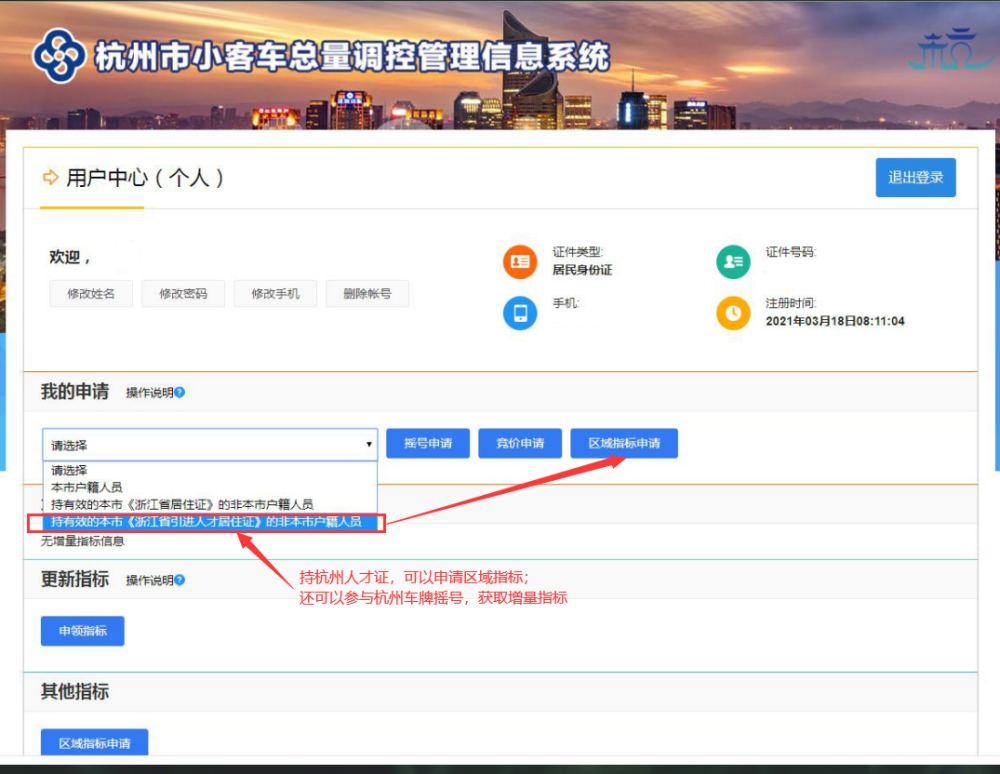This screenshot has width=1000, height=774.
Task: Click the 删除帐号 button
Action: click(367, 293)
